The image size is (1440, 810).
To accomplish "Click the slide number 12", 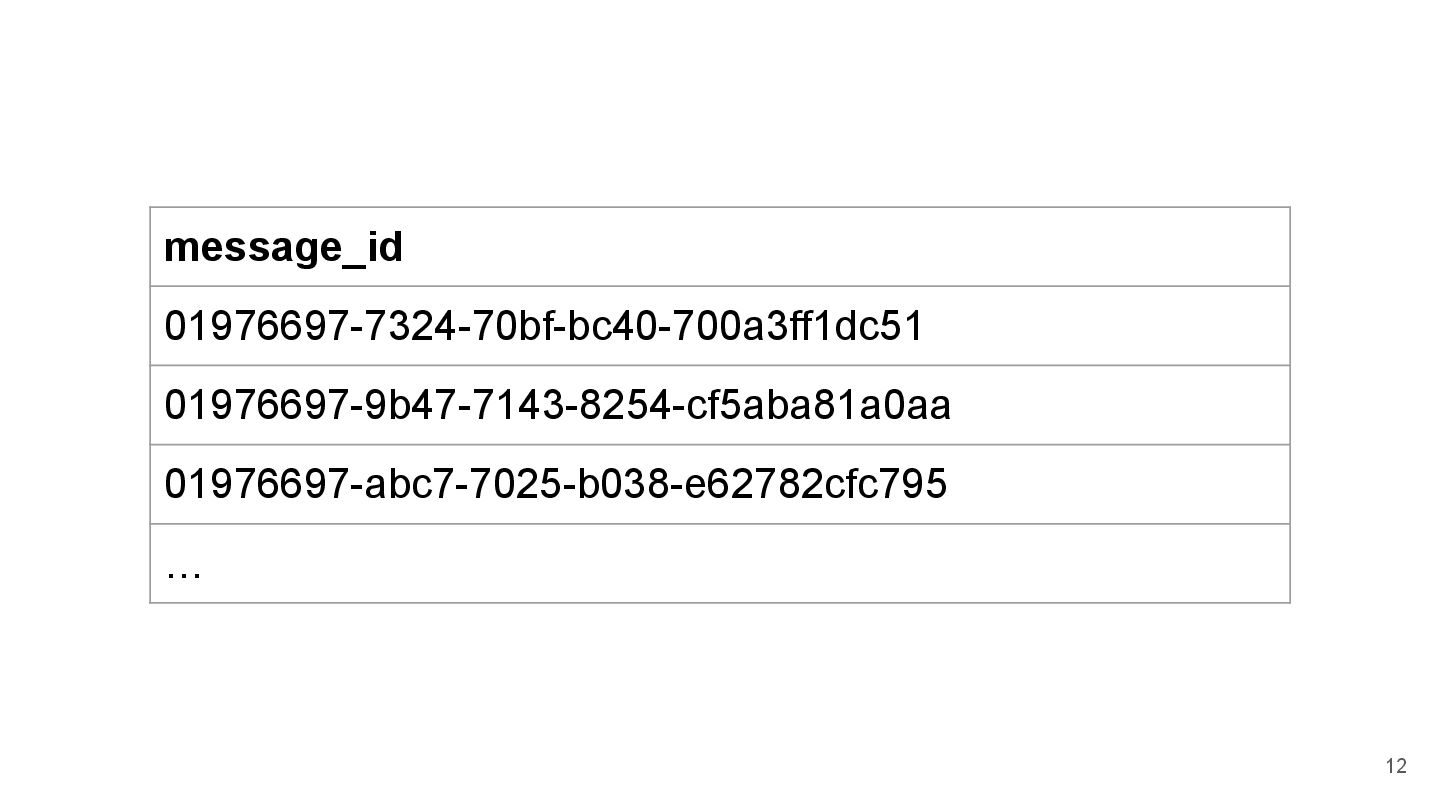I will [1396, 767].
